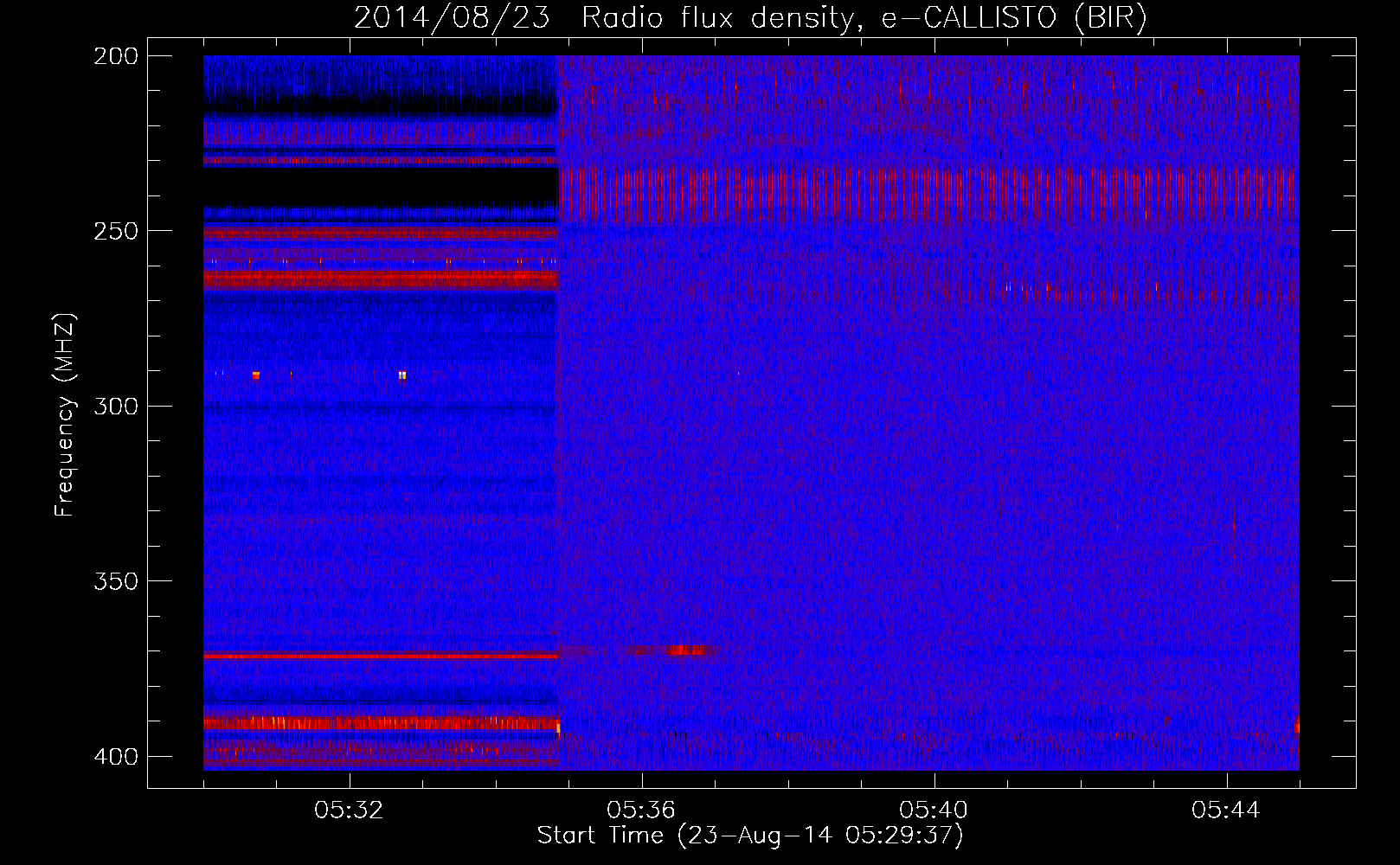Click the 05:40 time tick label
The width and height of the screenshot is (1400, 865).
point(934,811)
